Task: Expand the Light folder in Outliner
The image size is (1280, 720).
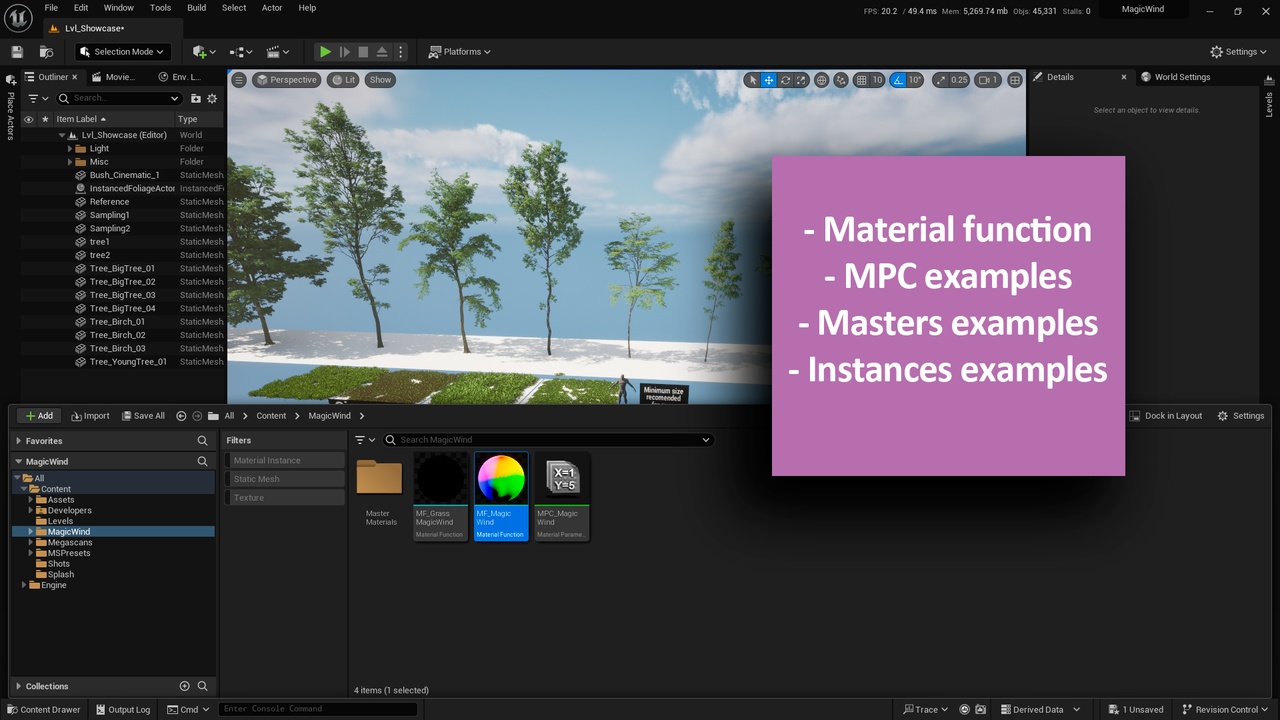Action: pos(70,148)
